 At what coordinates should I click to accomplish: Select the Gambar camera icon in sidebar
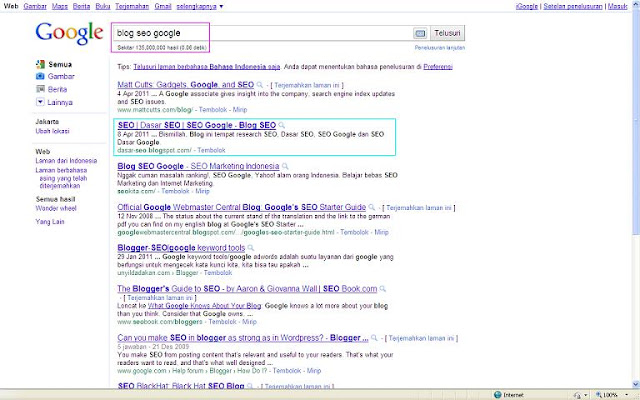(x=40, y=76)
